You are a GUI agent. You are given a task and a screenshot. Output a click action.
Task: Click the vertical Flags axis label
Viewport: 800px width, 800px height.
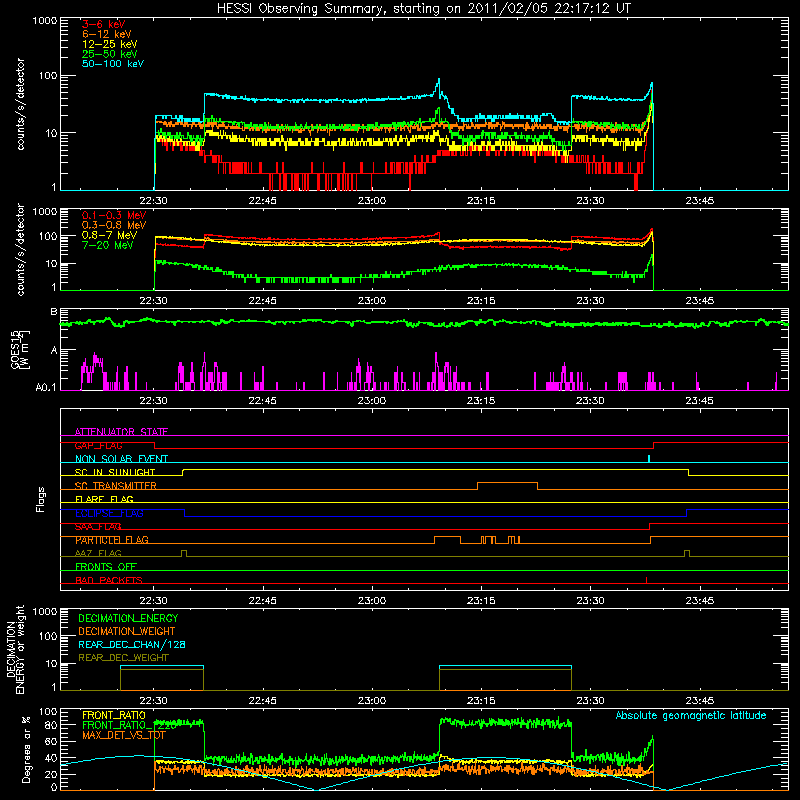tap(41, 499)
